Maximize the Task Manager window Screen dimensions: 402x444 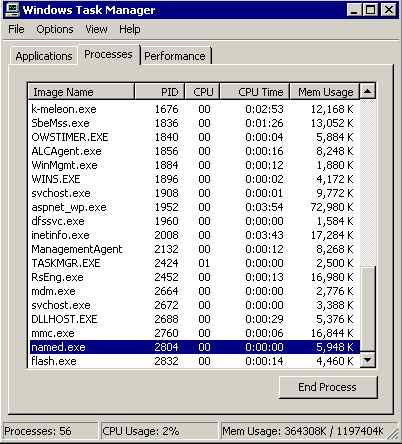tap(370, 10)
